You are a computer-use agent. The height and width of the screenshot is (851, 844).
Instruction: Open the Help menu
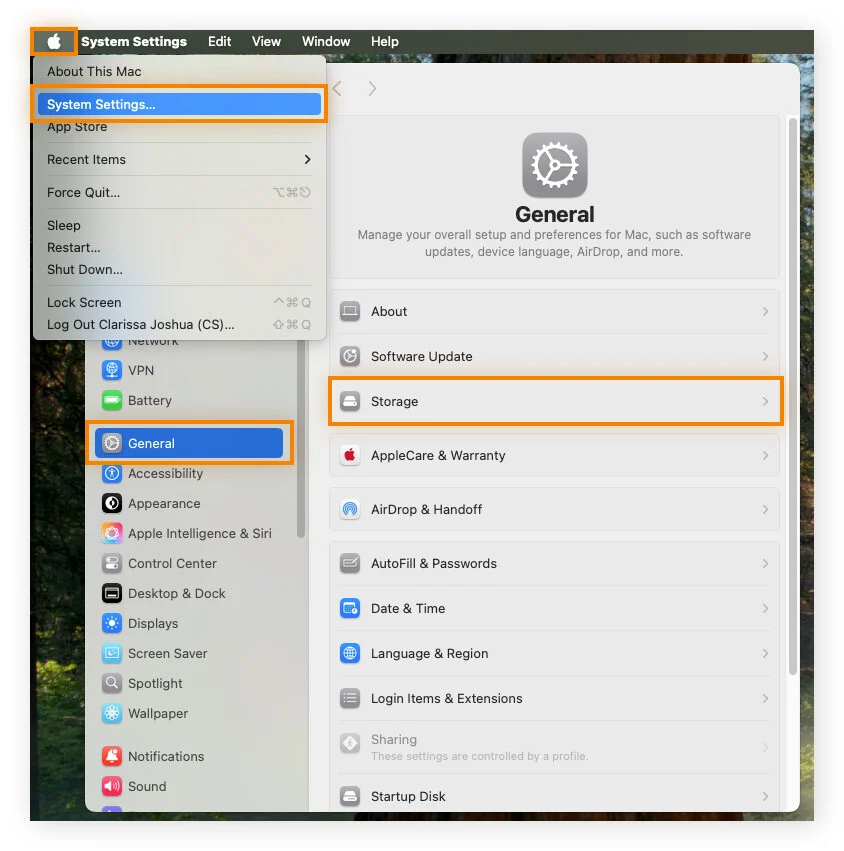pyautogui.click(x=384, y=41)
